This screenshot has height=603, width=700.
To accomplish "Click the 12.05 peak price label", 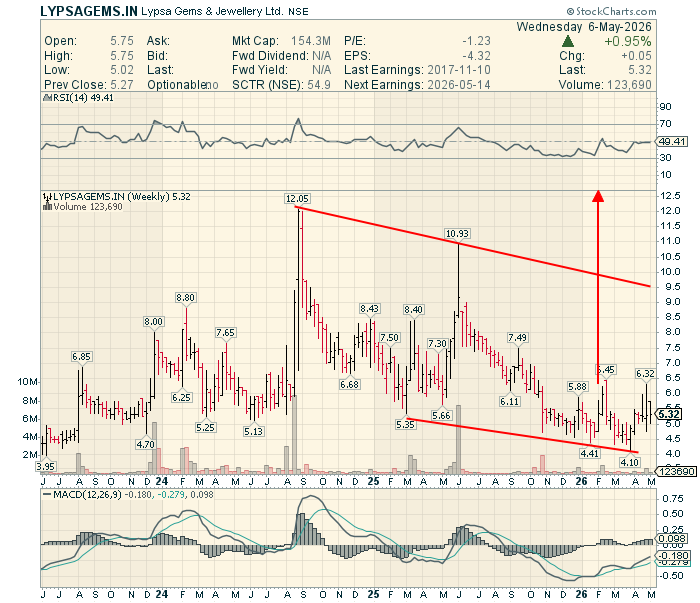I will point(298,199).
